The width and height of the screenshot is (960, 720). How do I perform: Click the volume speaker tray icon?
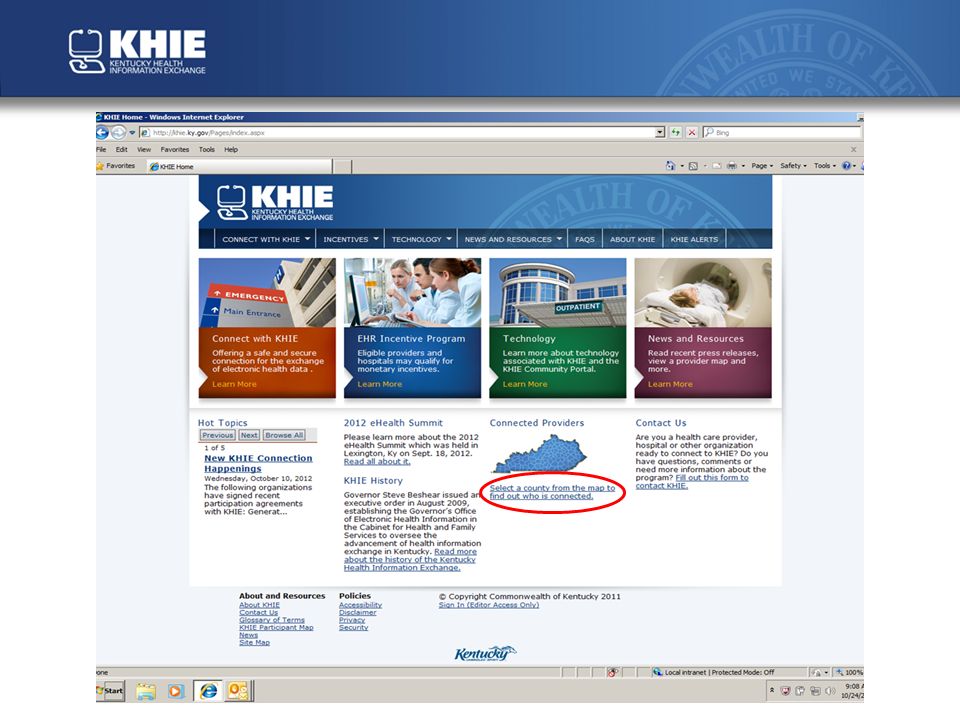coord(830,691)
